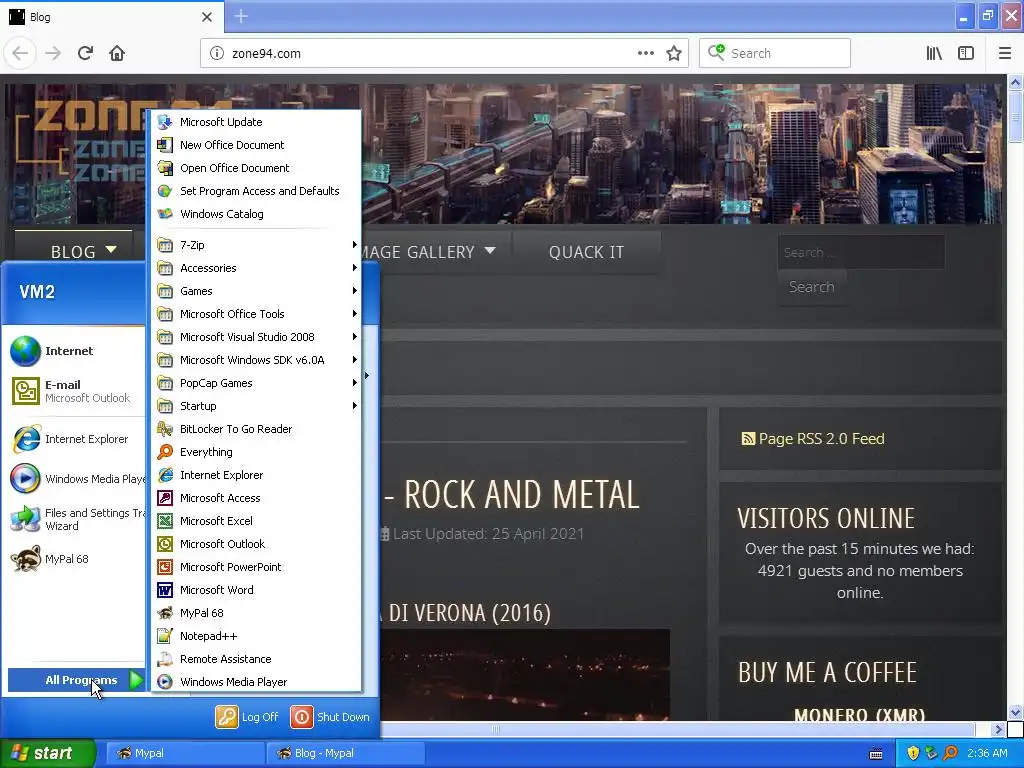Open Internet pinned item in Start menu
This screenshot has width=1024, height=768.
(75, 351)
